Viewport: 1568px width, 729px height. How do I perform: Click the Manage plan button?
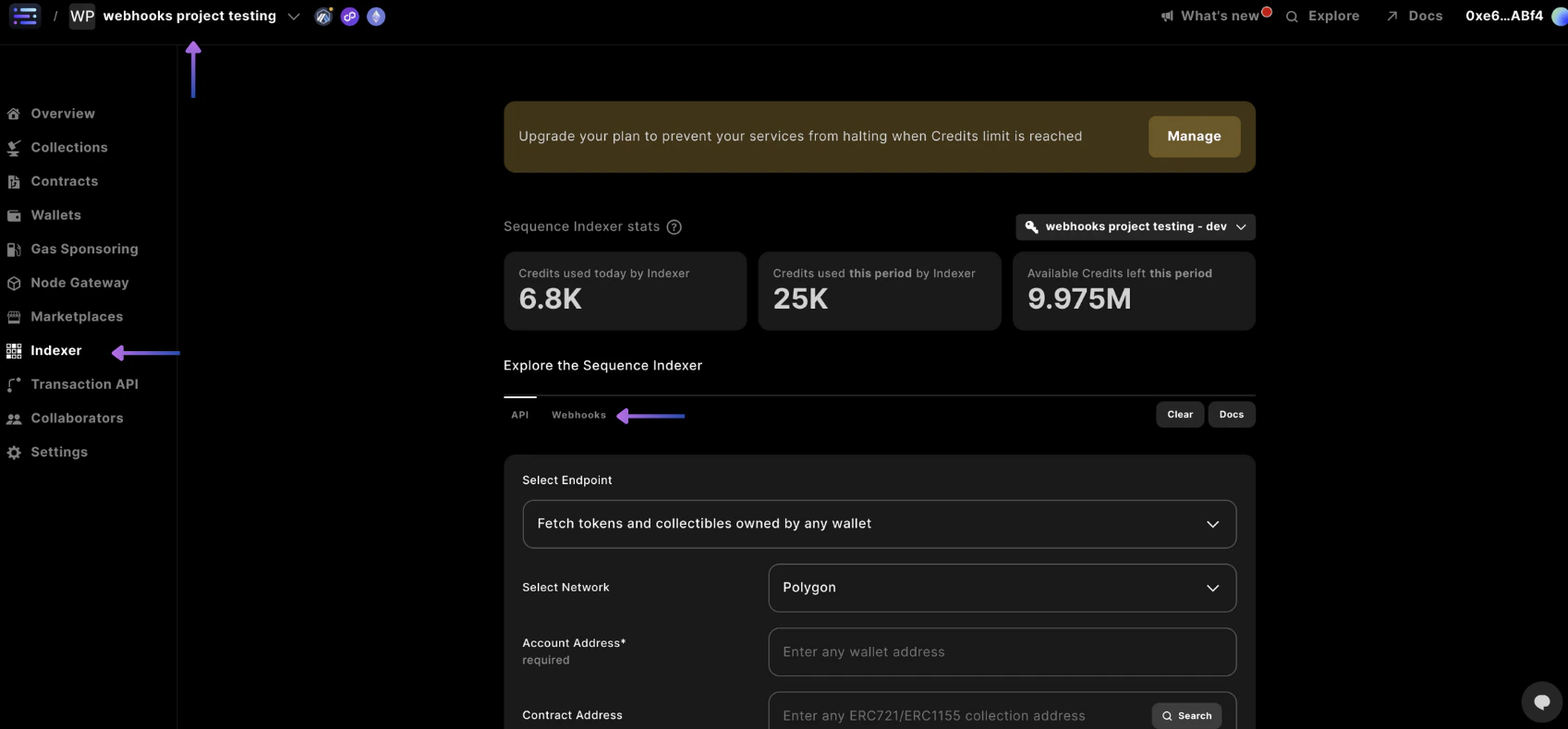coord(1194,137)
